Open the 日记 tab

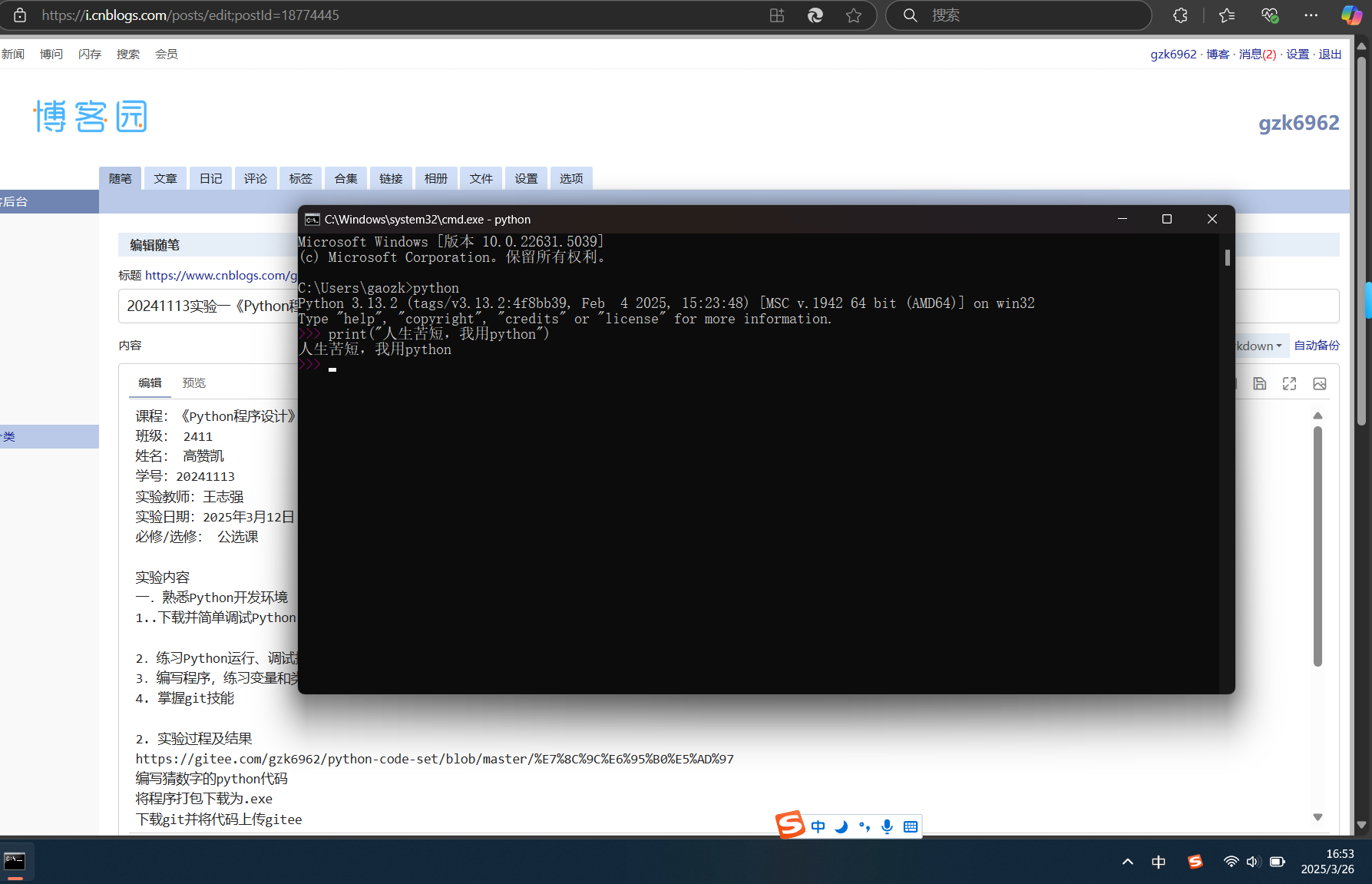point(211,178)
